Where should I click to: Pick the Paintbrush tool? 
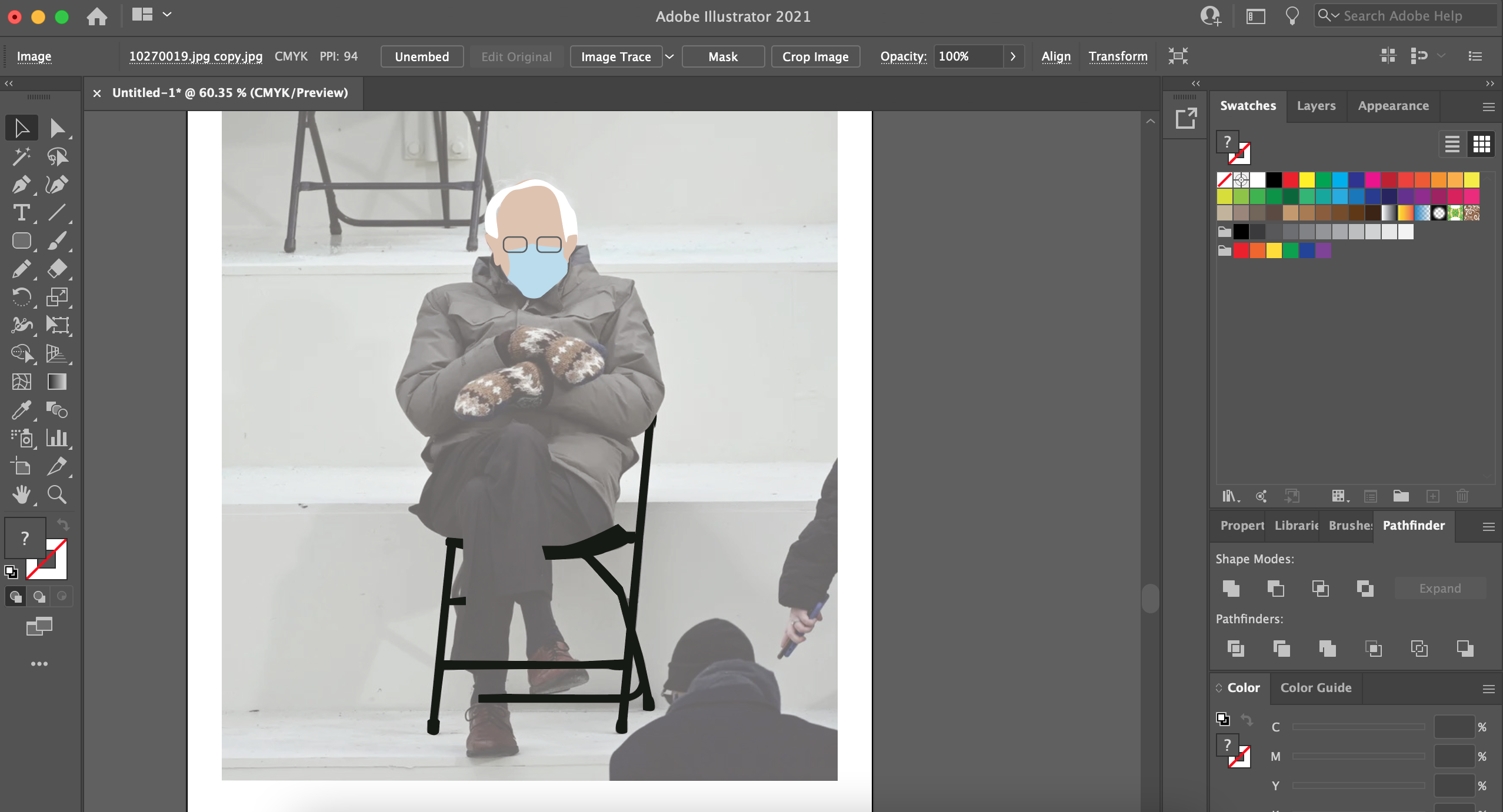[x=57, y=241]
